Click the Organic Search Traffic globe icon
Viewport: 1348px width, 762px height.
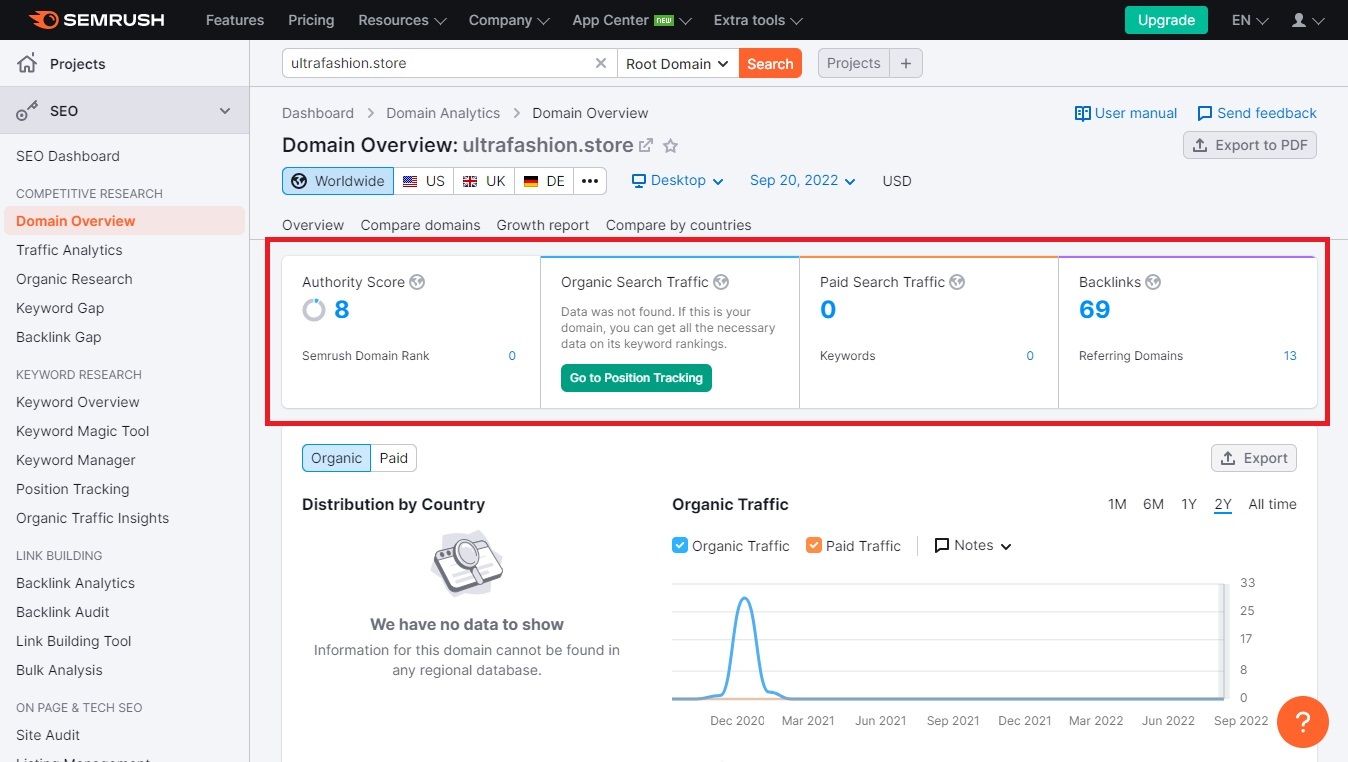click(x=722, y=282)
